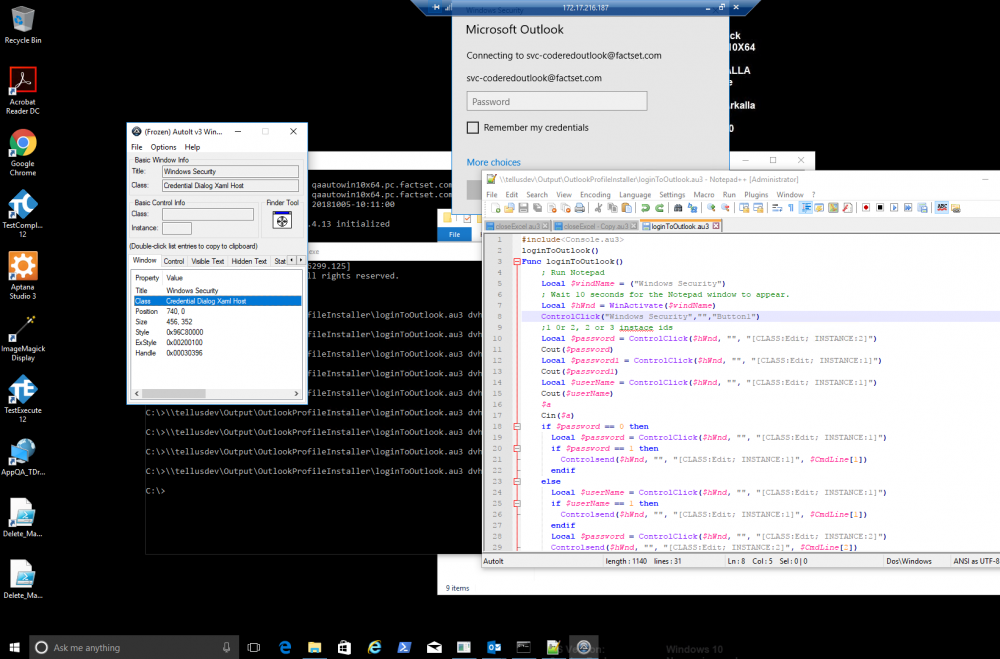
Task: Click AutoIt tab strip right scroll arrow
Action: [x=300, y=260]
